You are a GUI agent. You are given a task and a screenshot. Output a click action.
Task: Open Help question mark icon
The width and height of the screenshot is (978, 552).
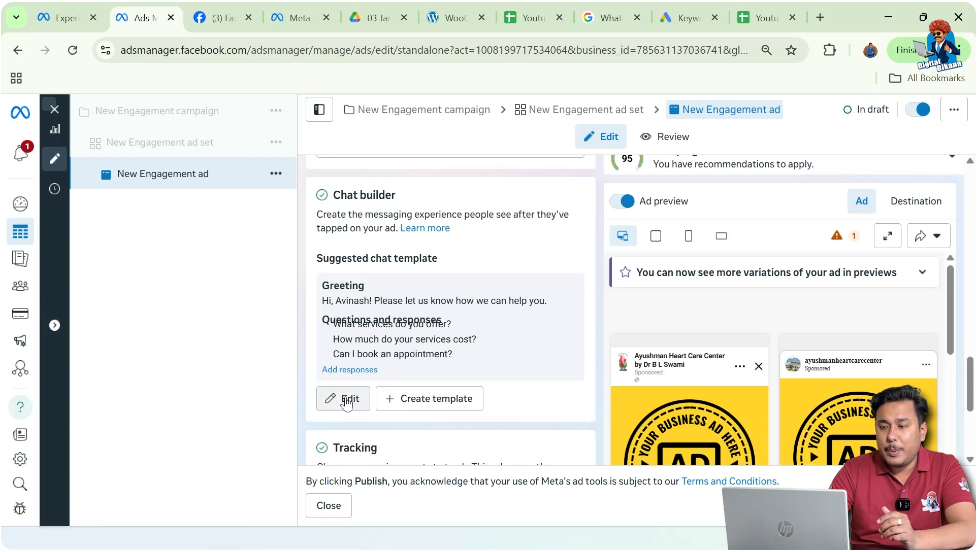pos(20,407)
